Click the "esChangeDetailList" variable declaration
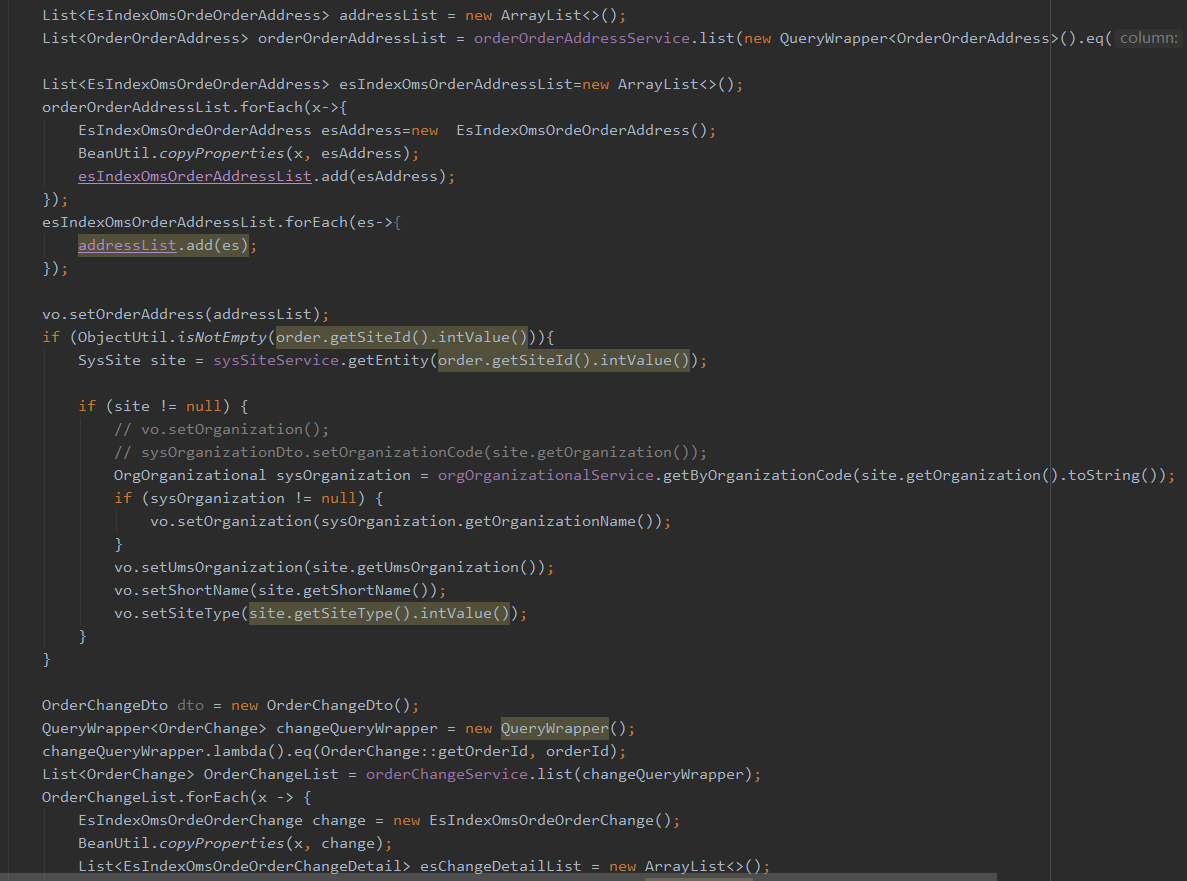 [500, 867]
